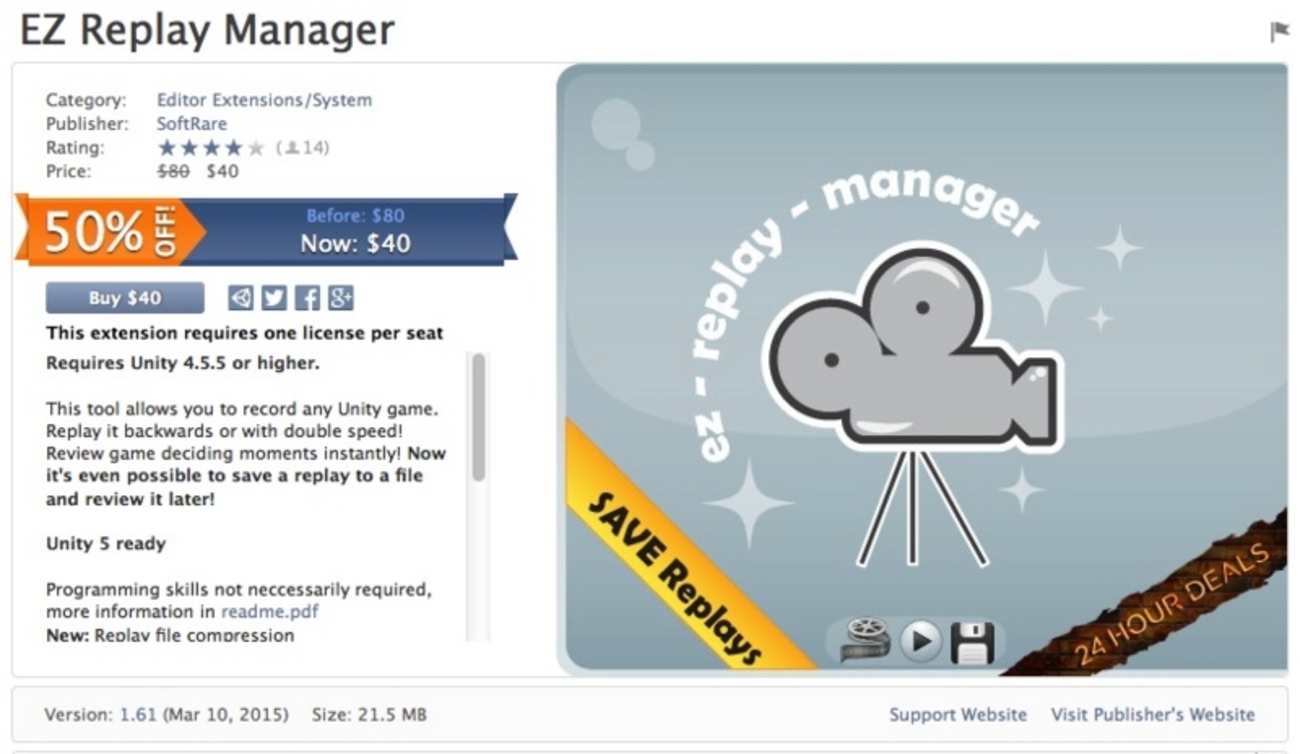The image size is (1300, 754).
Task: Visit Publisher's Website link
Action: click(x=1152, y=715)
